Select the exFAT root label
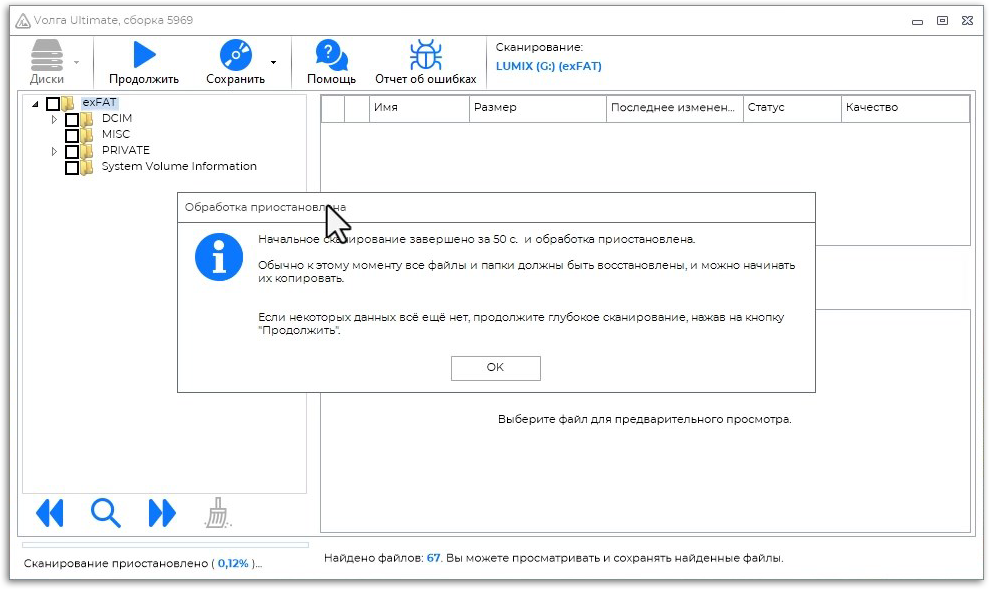 click(x=99, y=102)
